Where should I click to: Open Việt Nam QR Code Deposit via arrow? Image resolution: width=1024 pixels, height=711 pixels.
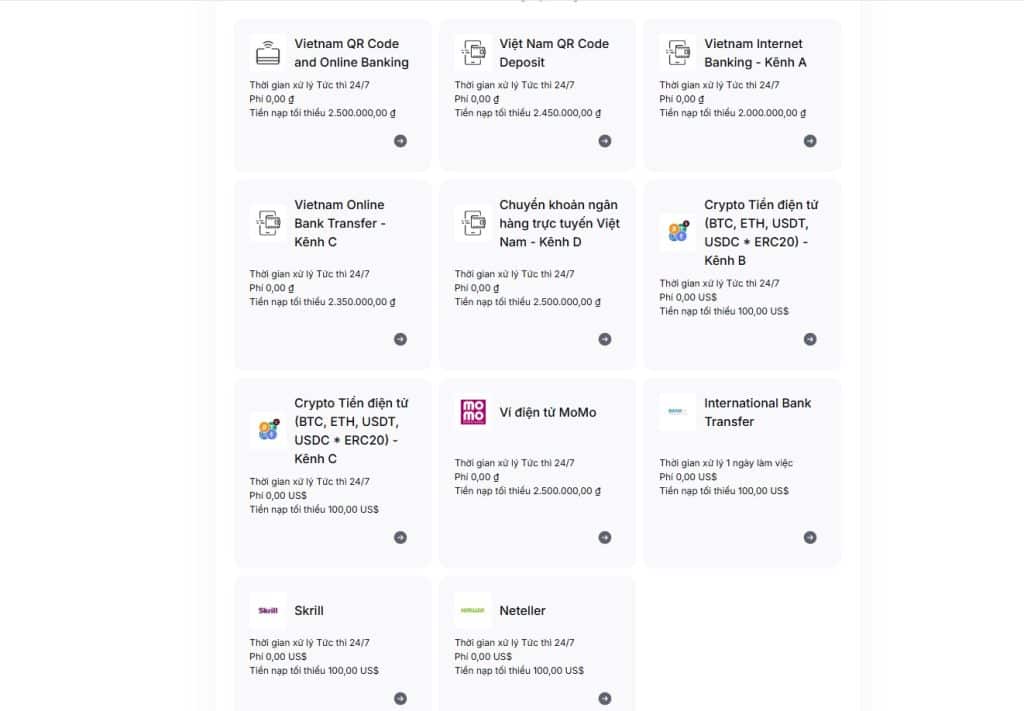click(605, 141)
